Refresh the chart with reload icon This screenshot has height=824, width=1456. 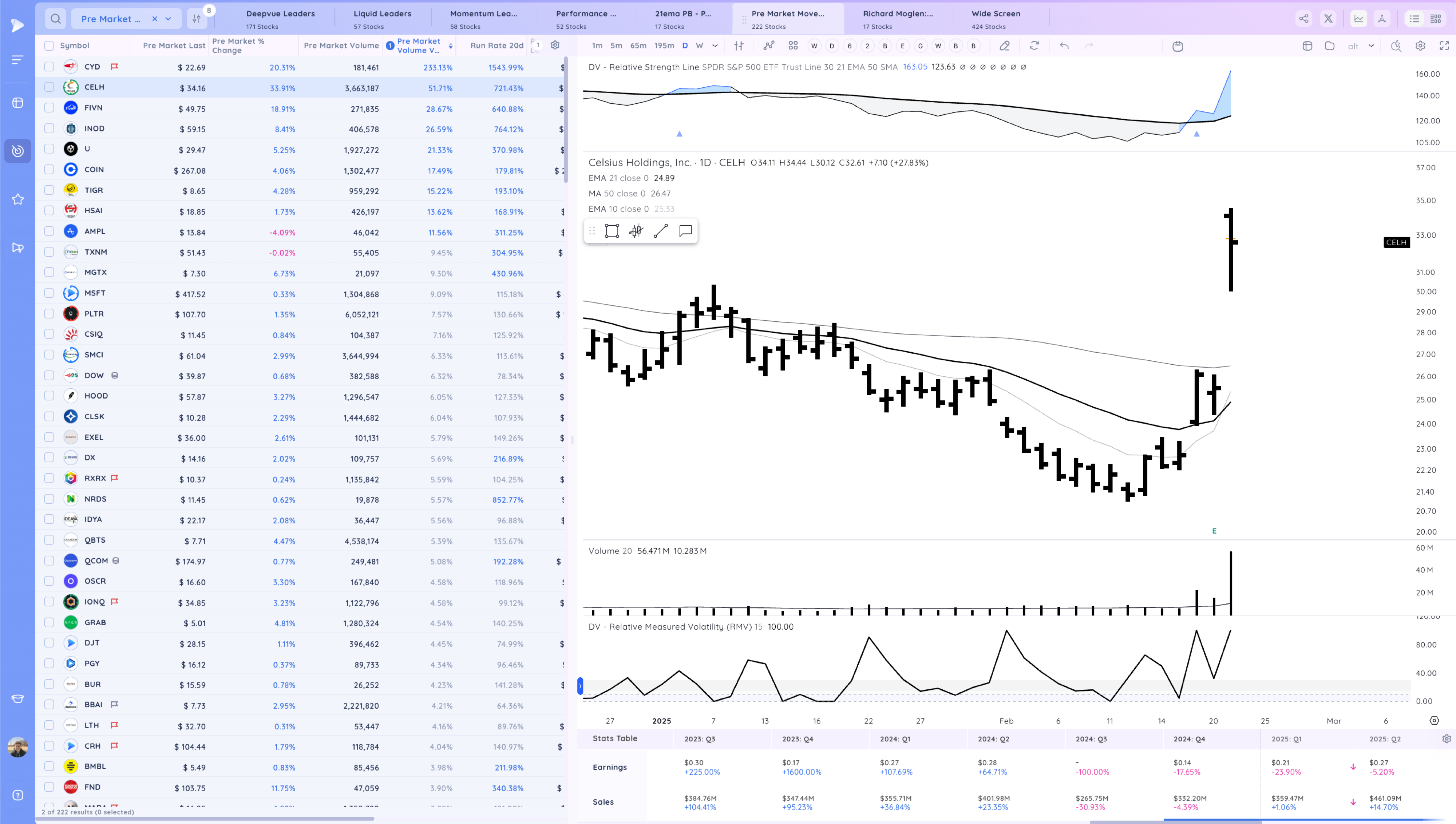[1034, 46]
